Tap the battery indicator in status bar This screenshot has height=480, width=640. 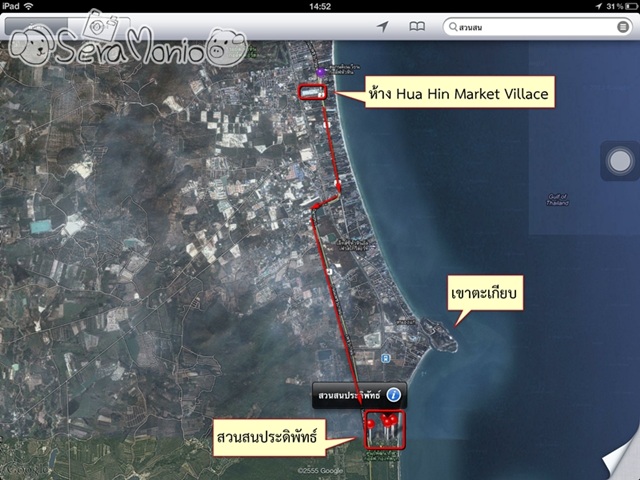pos(632,6)
